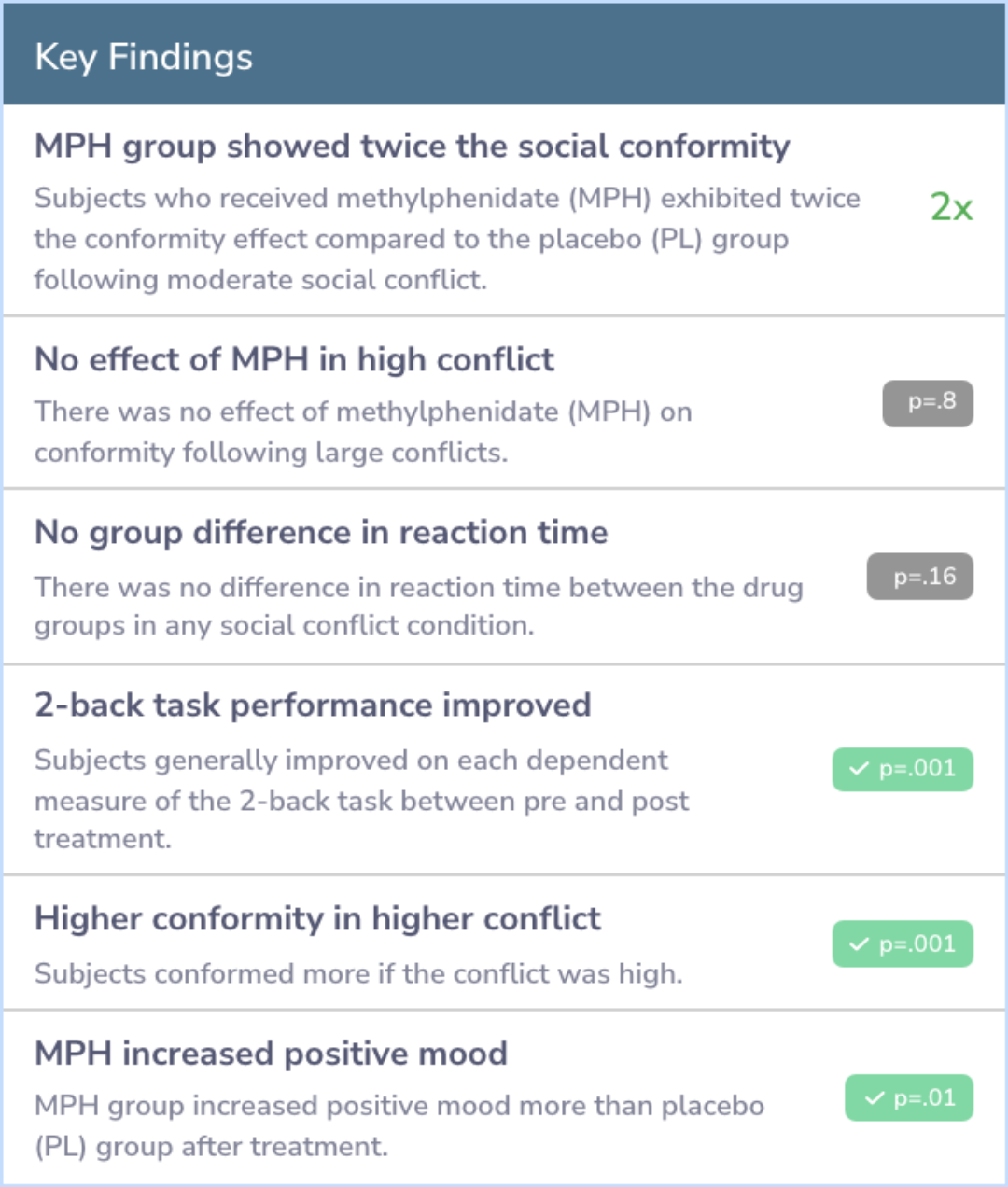Select the No effect of MPH in high conflict title
This screenshot has width=1008, height=1187.
click(x=294, y=360)
